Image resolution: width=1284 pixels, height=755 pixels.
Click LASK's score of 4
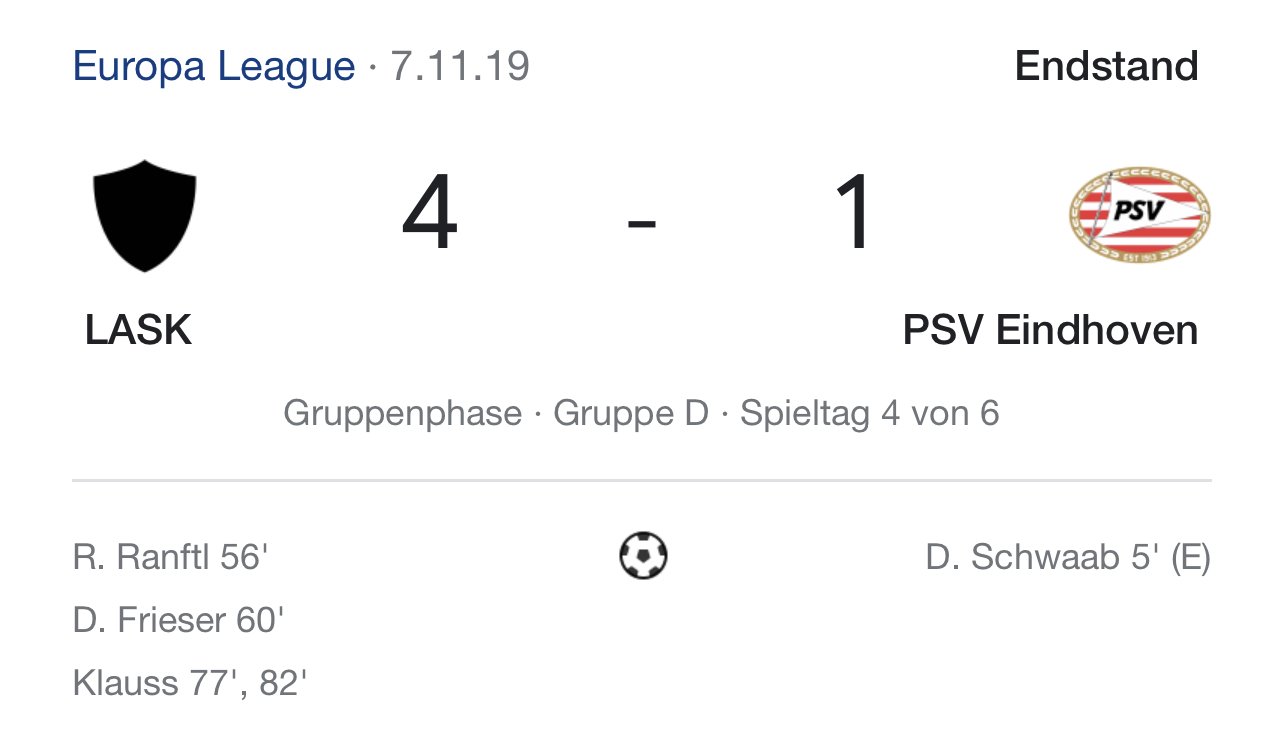click(x=430, y=214)
